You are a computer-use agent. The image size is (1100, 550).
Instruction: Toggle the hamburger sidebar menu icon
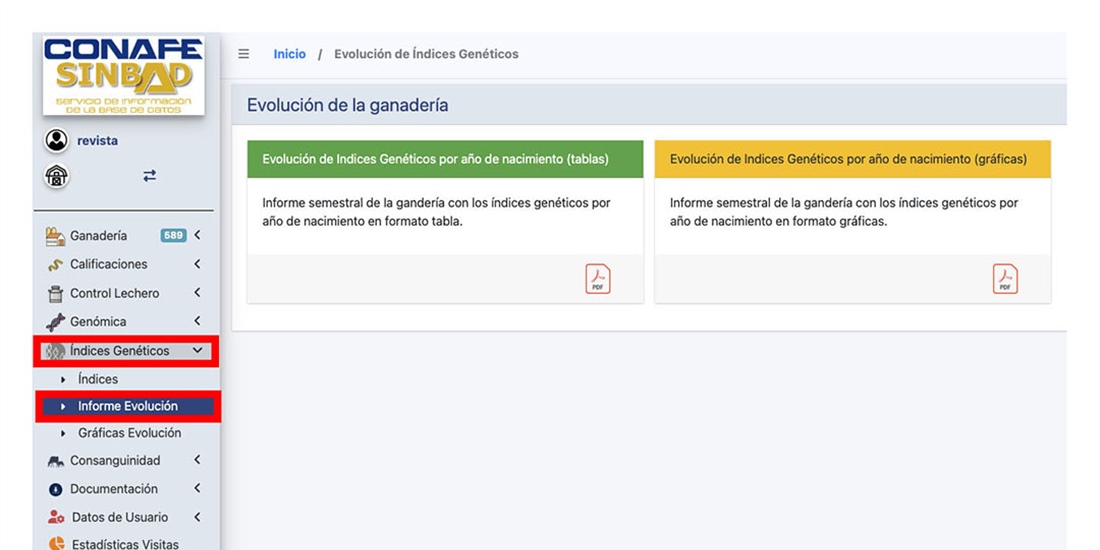(x=243, y=54)
